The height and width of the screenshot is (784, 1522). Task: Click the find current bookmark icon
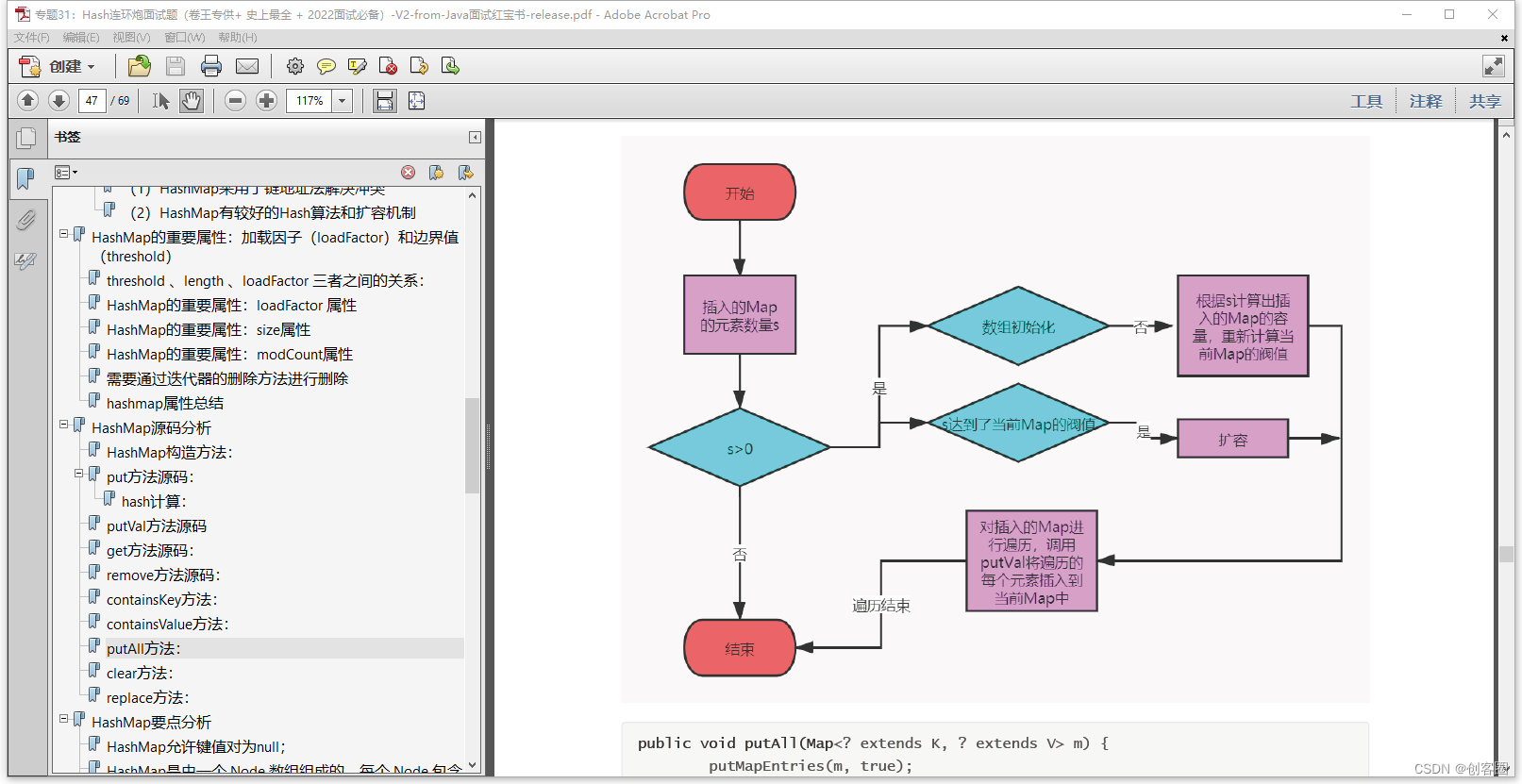[465, 173]
